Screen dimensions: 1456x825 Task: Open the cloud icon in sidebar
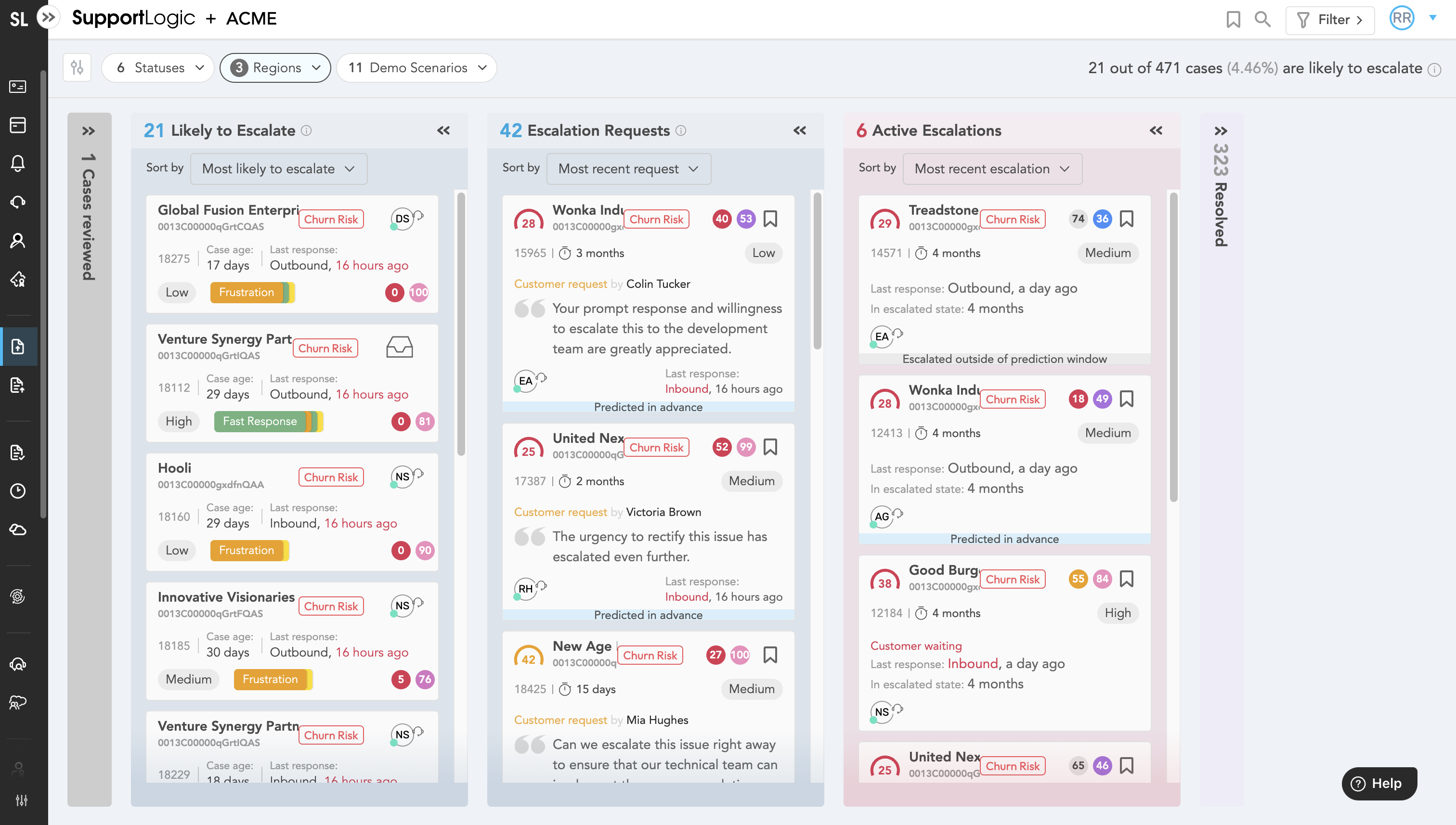pyautogui.click(x=18, y=529)
